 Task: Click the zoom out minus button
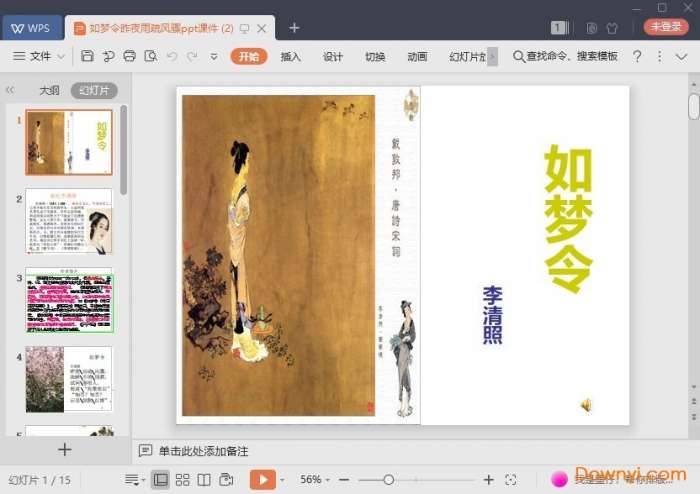tap(344, 480)
